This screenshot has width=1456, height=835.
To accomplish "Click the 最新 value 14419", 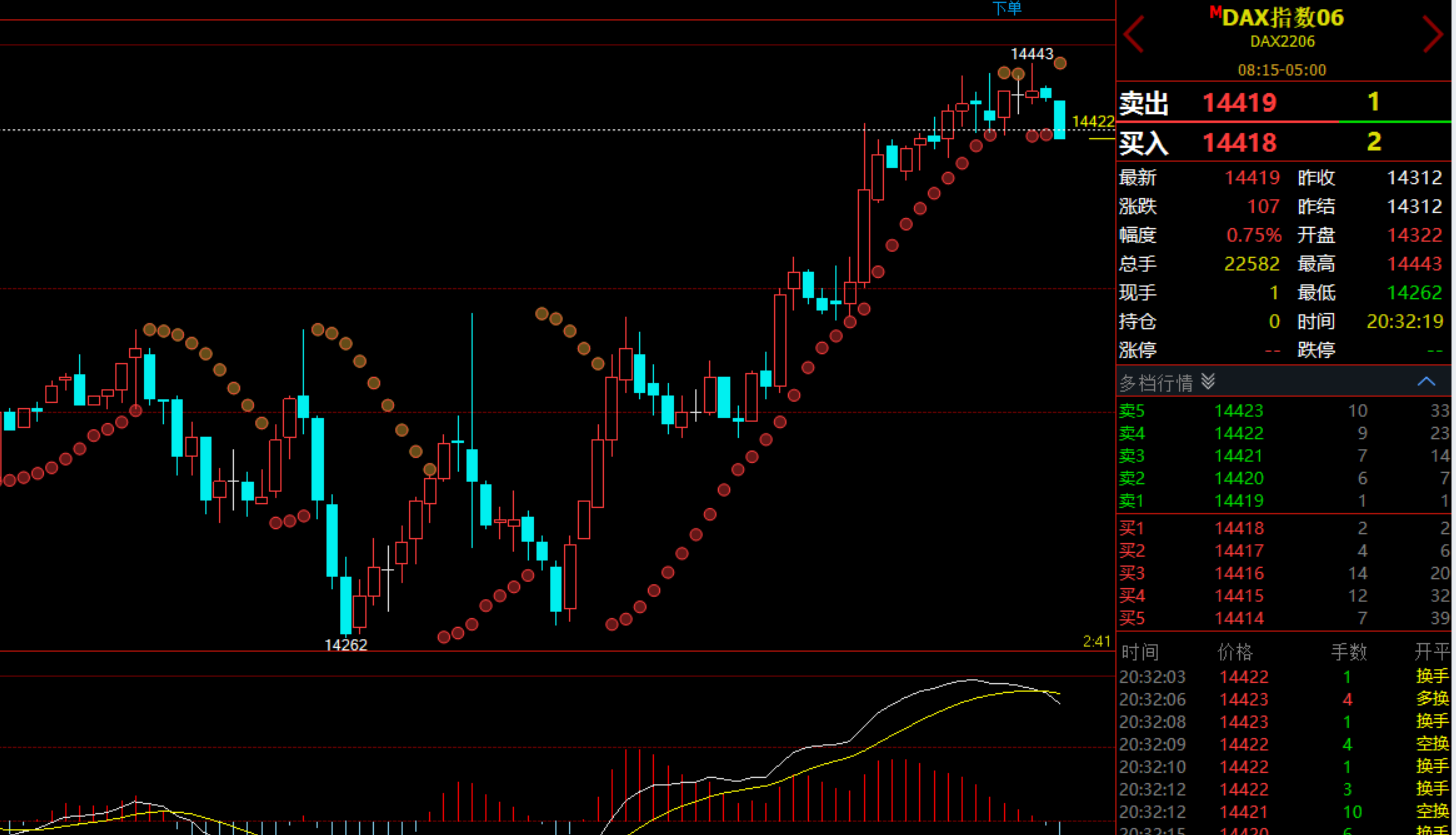I will point(1253,178).
